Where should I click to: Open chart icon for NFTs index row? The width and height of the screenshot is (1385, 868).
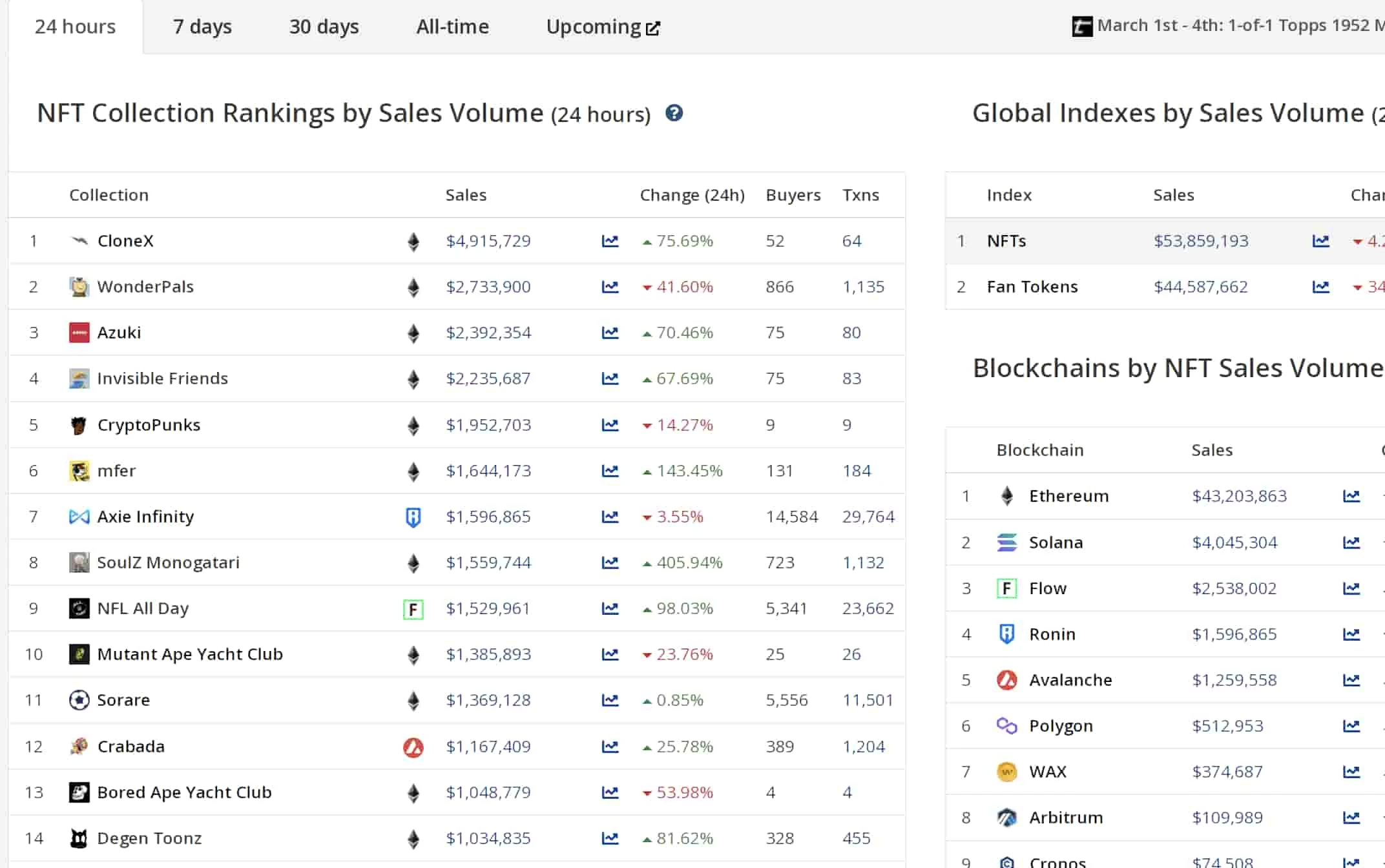point(1320,241)
